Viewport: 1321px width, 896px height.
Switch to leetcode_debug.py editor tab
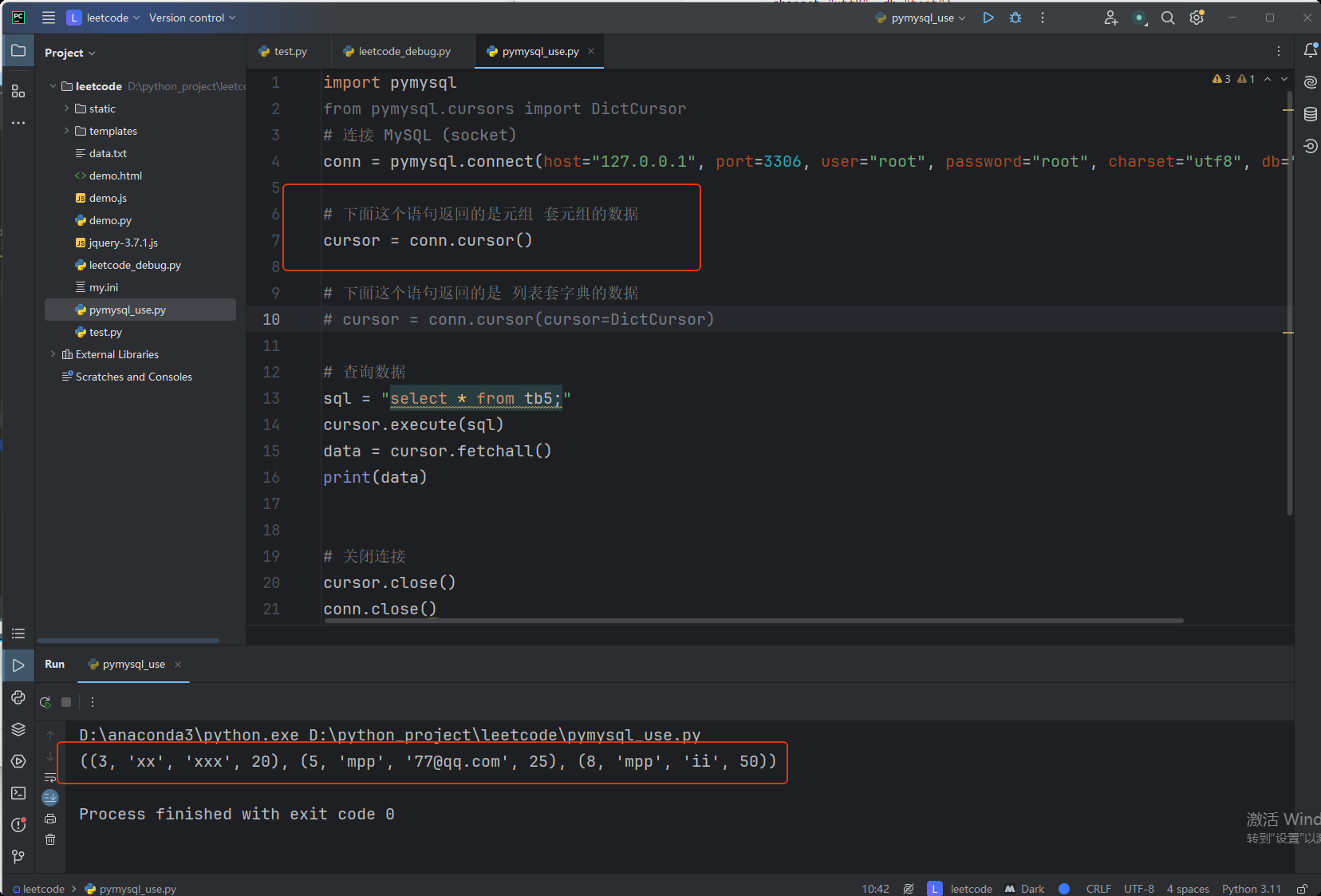point(396,51)
